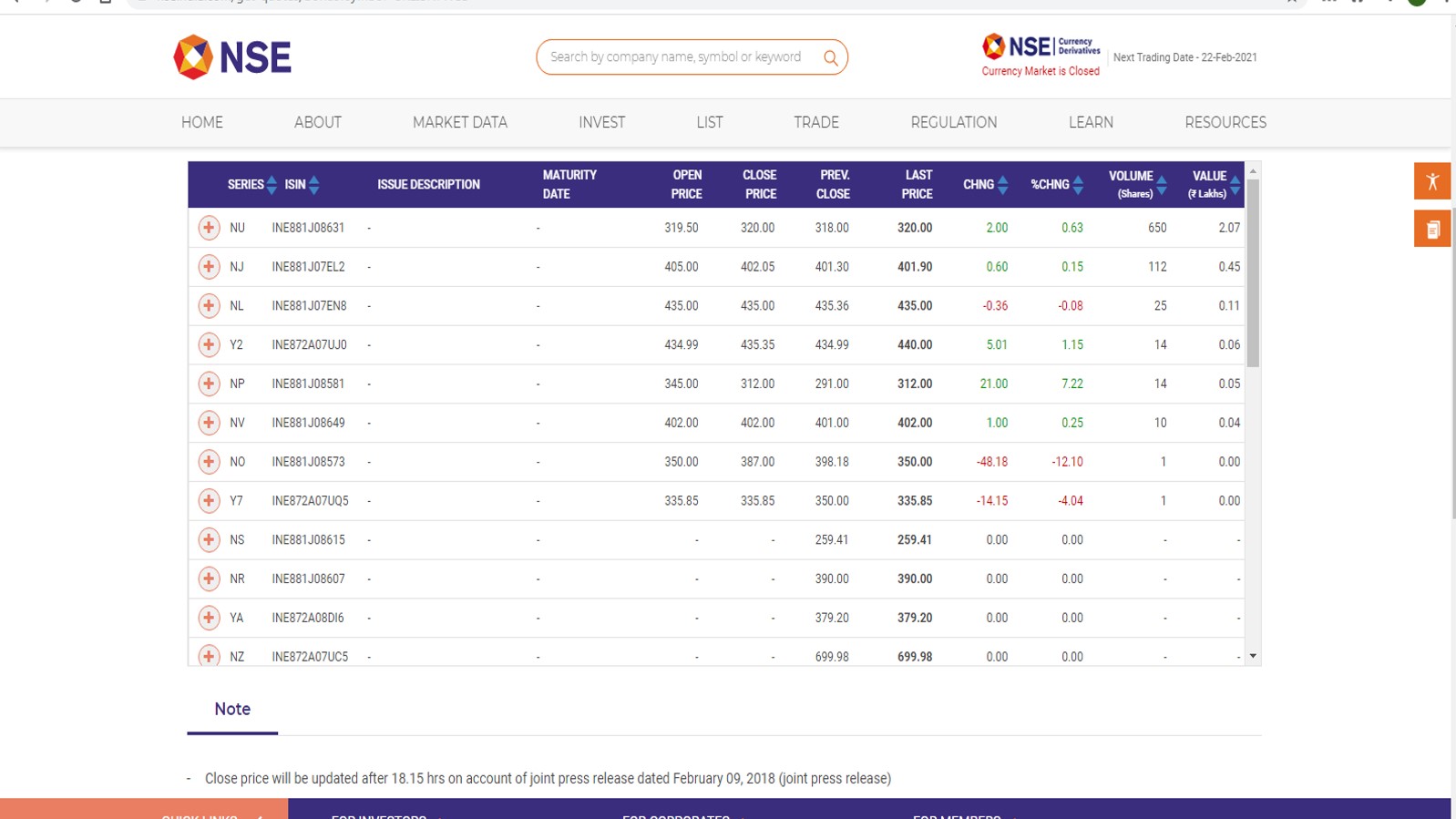The image size is (1456, 819).
Task: Open the TRADE menu
Action: point(816,122)
